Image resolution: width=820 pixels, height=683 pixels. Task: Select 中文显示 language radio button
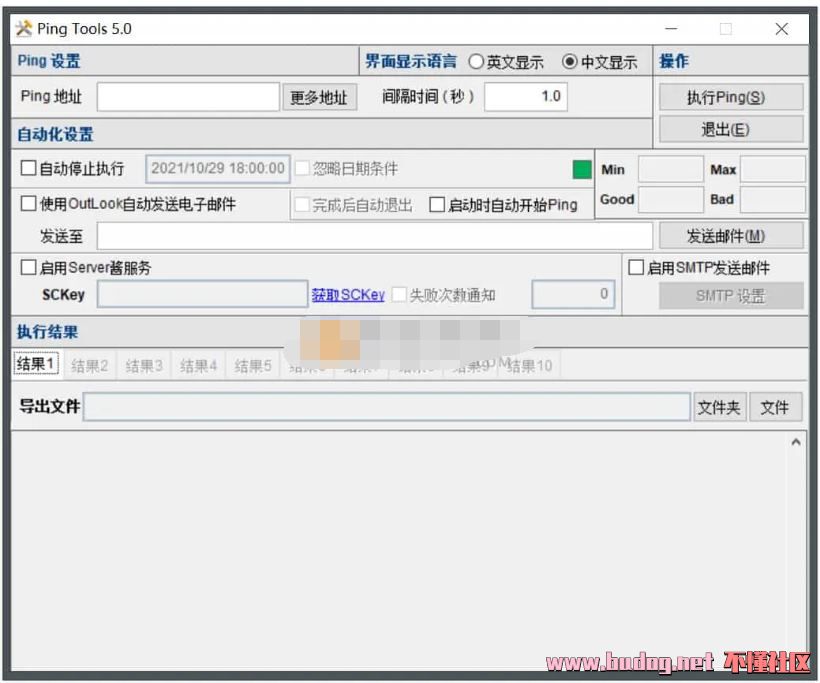570,62
